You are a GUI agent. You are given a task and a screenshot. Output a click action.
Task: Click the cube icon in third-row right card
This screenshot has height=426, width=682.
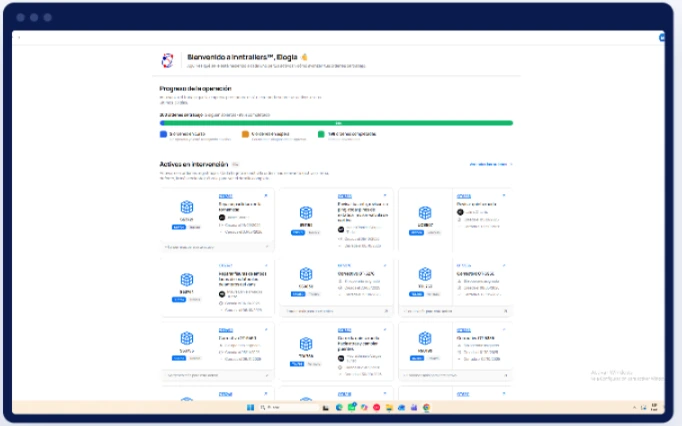[425, 338]
